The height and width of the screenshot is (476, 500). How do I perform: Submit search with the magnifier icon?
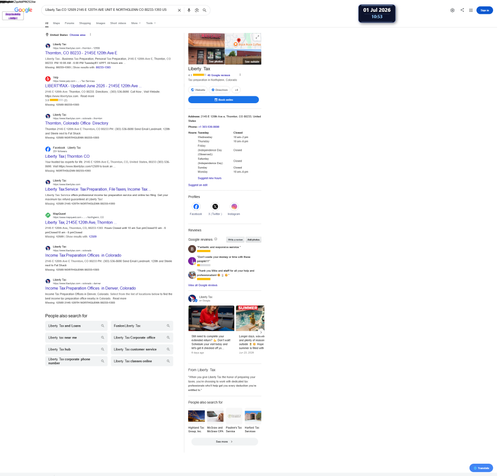click(205, 10)
